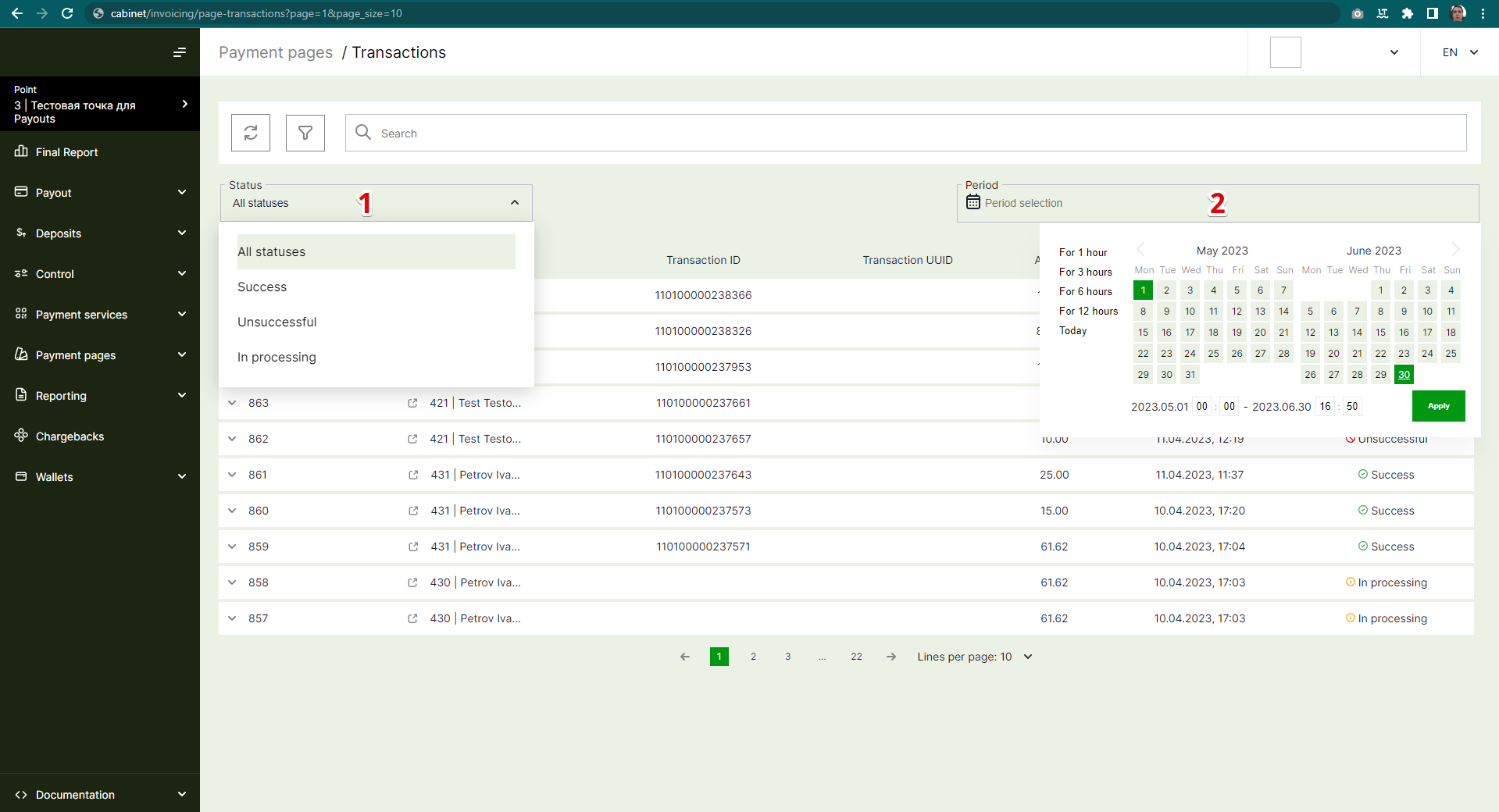1499x812 pixels.
Task: Open the Point selector Тестовая точка
Action: pos(100,104)
